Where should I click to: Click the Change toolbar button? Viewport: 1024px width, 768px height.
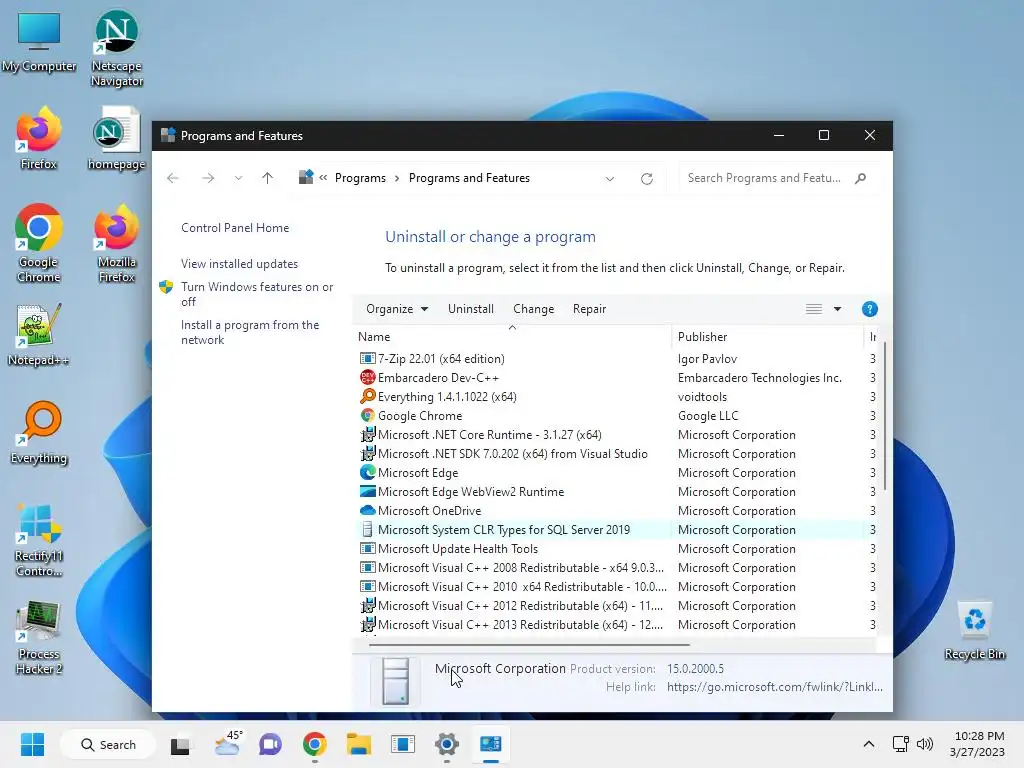[534, 309]
